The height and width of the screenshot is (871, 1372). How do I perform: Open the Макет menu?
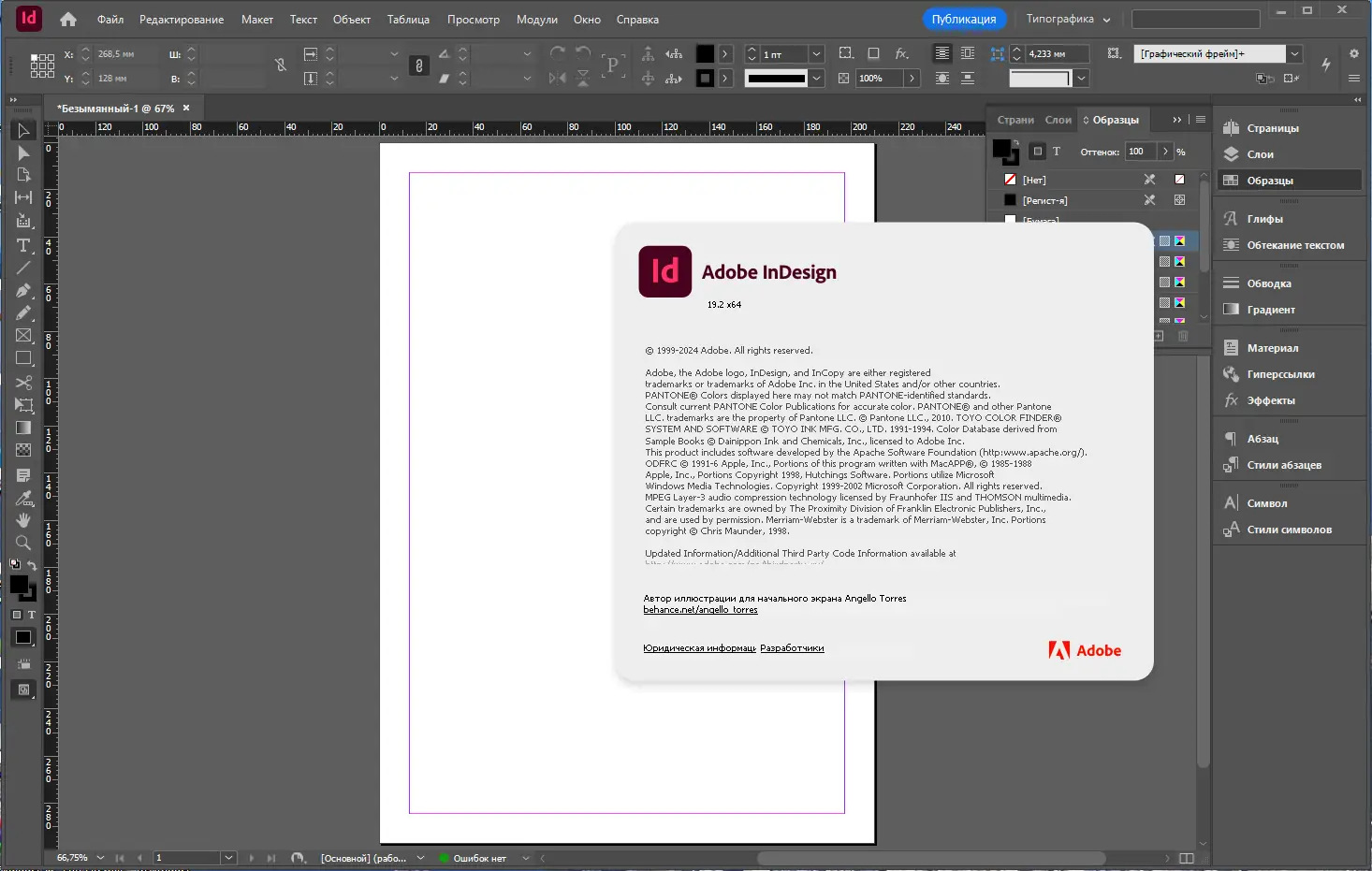click(x=257, y=20)
